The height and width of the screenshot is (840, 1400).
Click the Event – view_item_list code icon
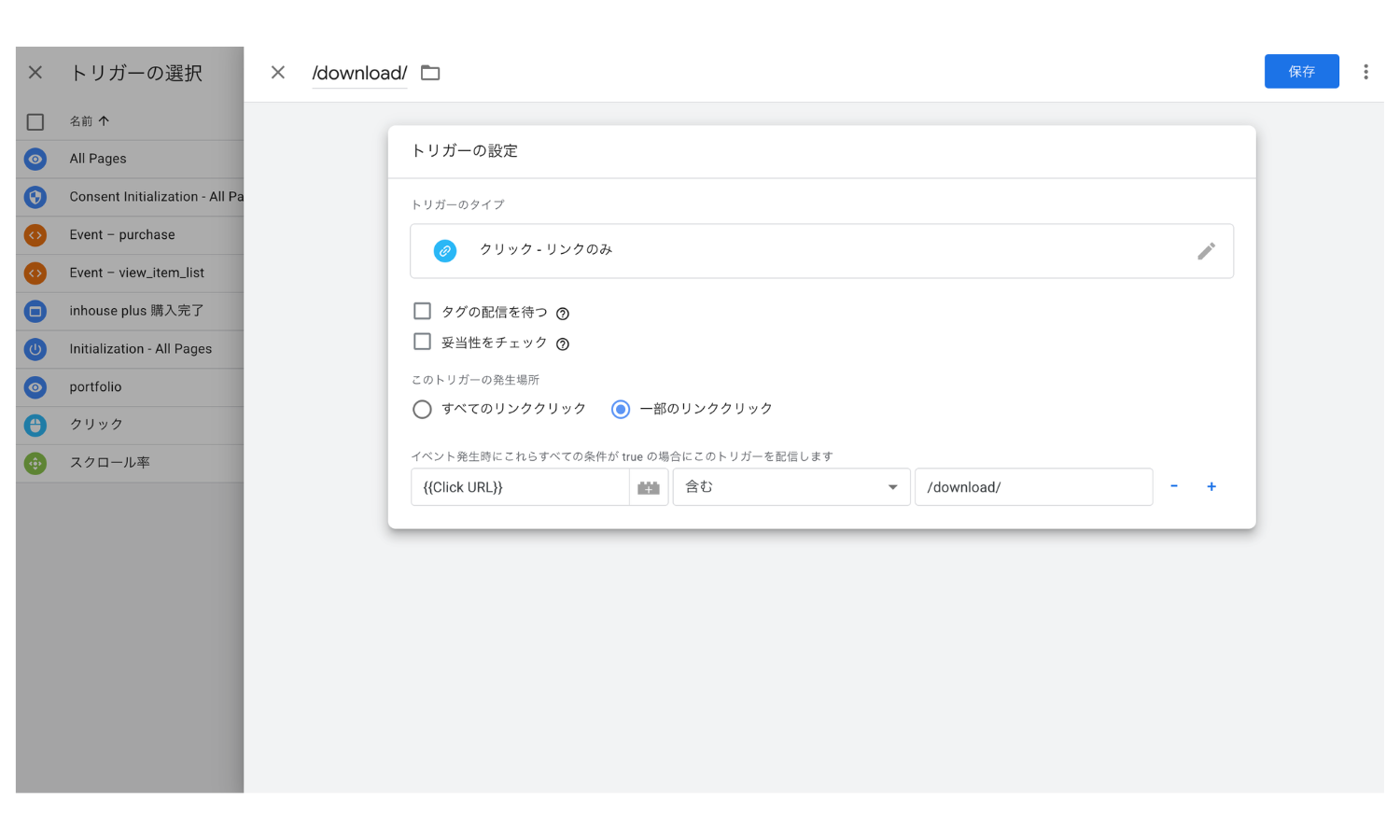pyautogui.click(x=35, y=273)
